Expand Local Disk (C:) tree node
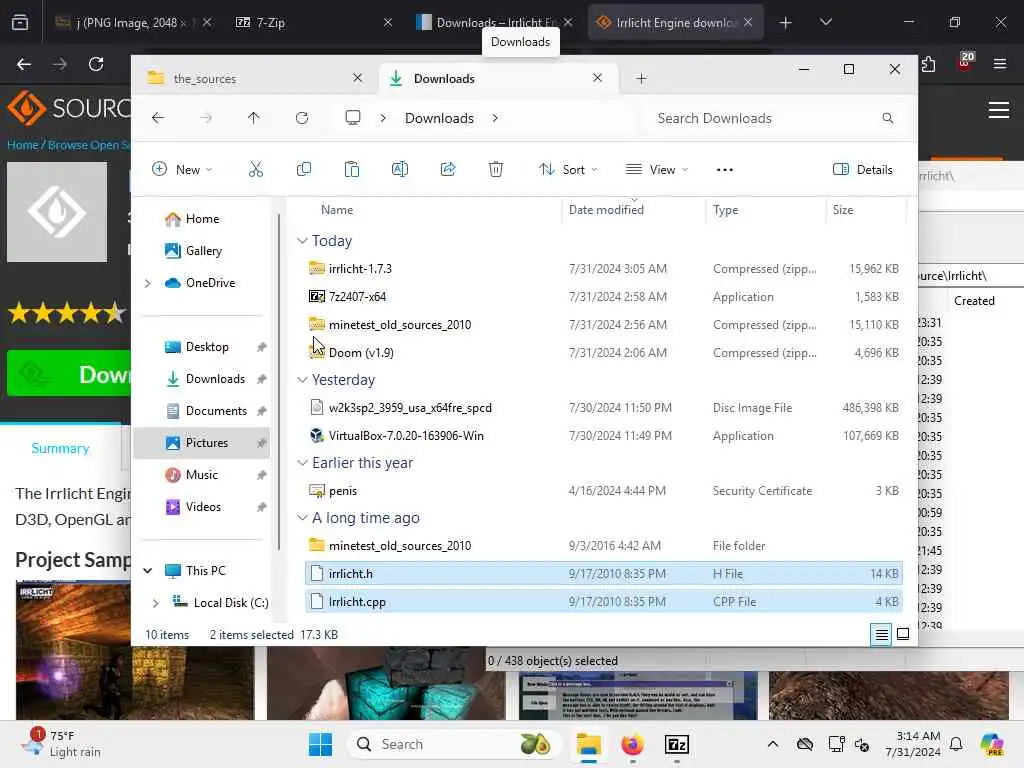 (x=155, y=603)
